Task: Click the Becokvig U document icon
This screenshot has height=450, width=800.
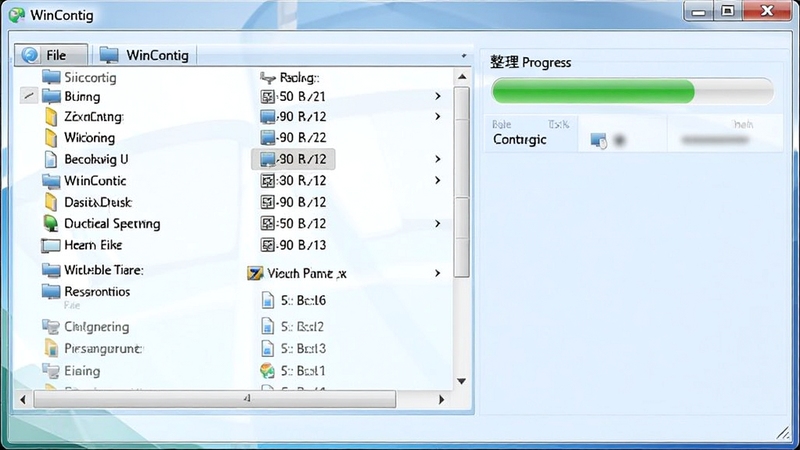Action: point(51,159)
